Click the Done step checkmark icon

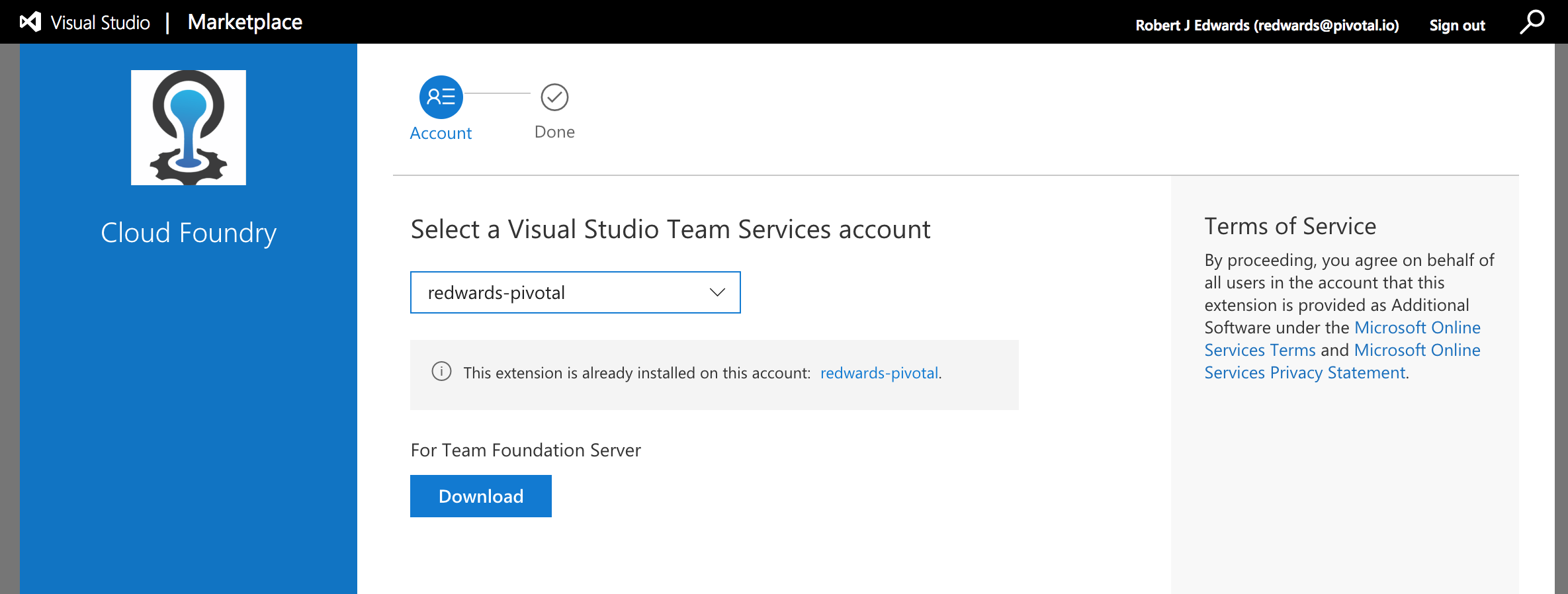(x=554, y=97)
